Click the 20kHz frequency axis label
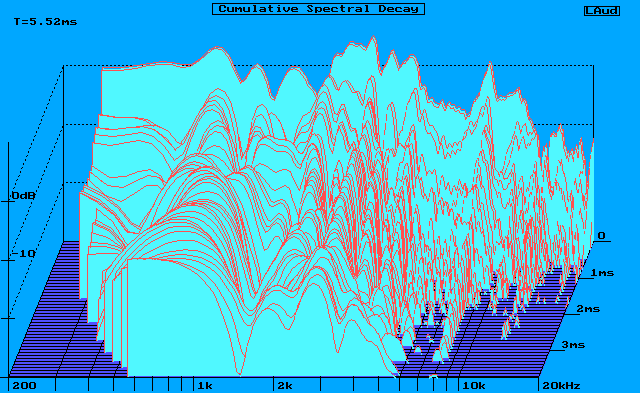This screenshot has width=640, height=393. 561,386
